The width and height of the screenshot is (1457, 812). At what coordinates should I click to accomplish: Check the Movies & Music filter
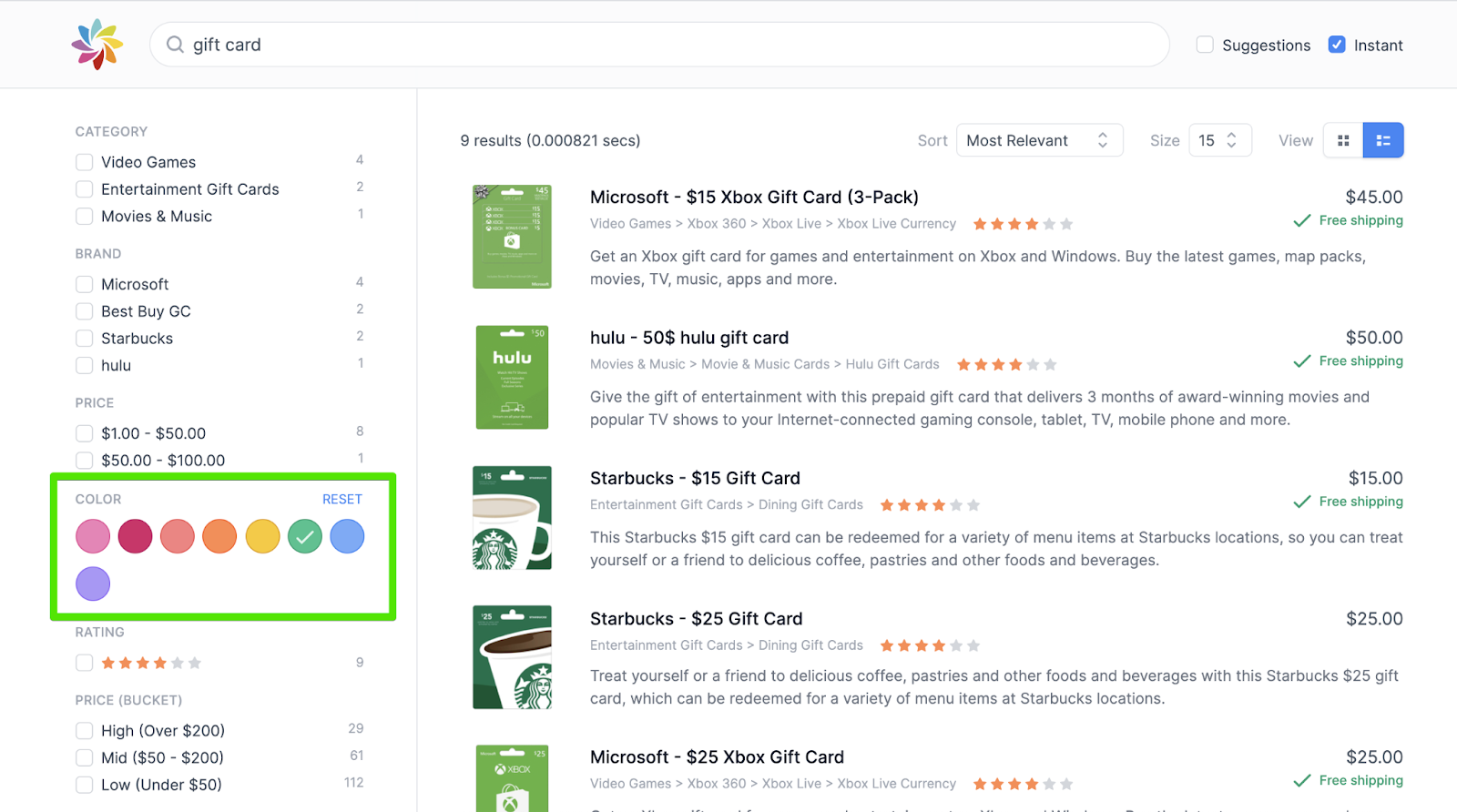point(85,217)
